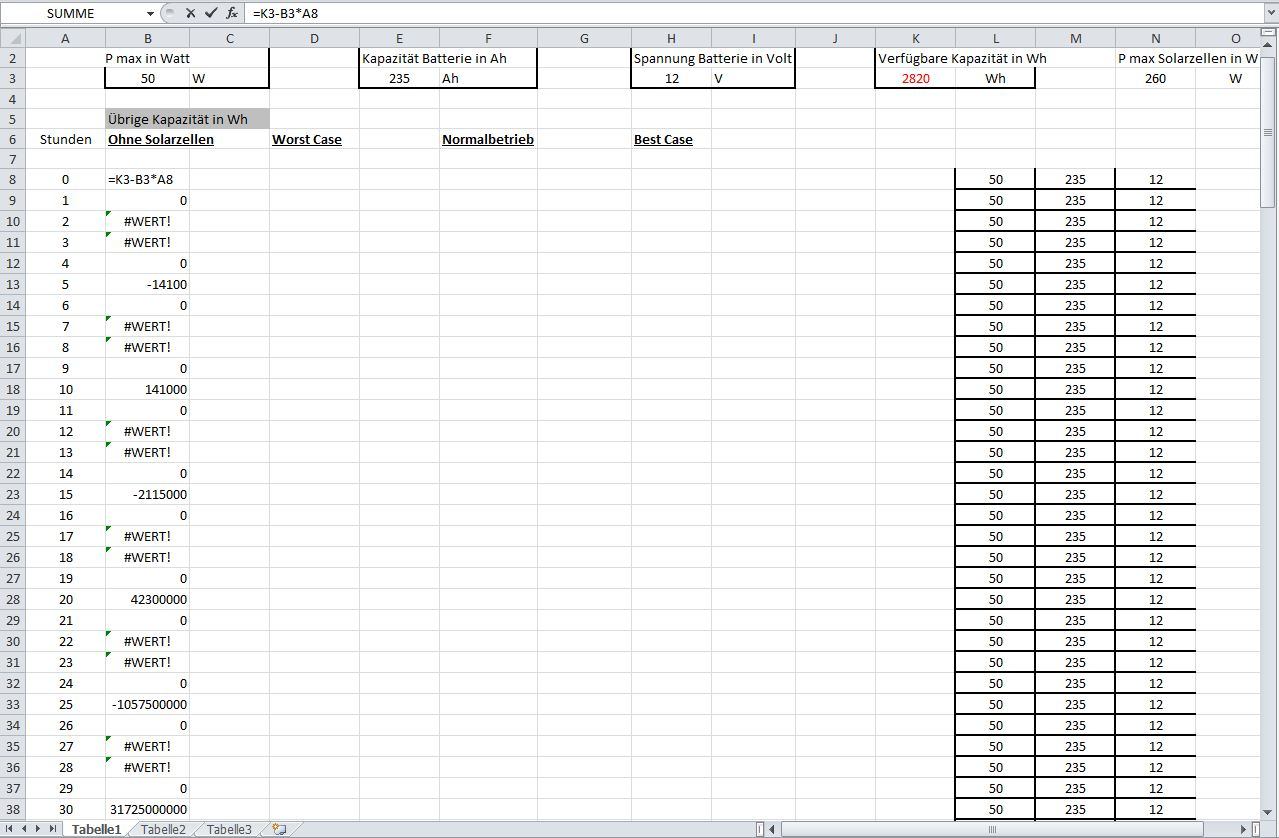Select the 'Ah' unit cell in row 3

pyautogui.click(x=488, y=78)
